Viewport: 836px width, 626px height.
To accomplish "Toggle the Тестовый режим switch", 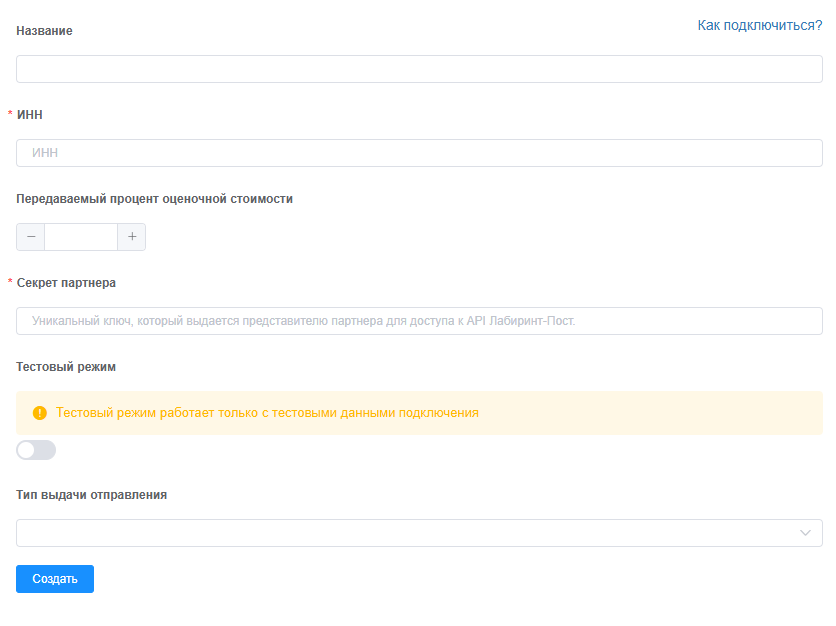I will coord(36,450).
